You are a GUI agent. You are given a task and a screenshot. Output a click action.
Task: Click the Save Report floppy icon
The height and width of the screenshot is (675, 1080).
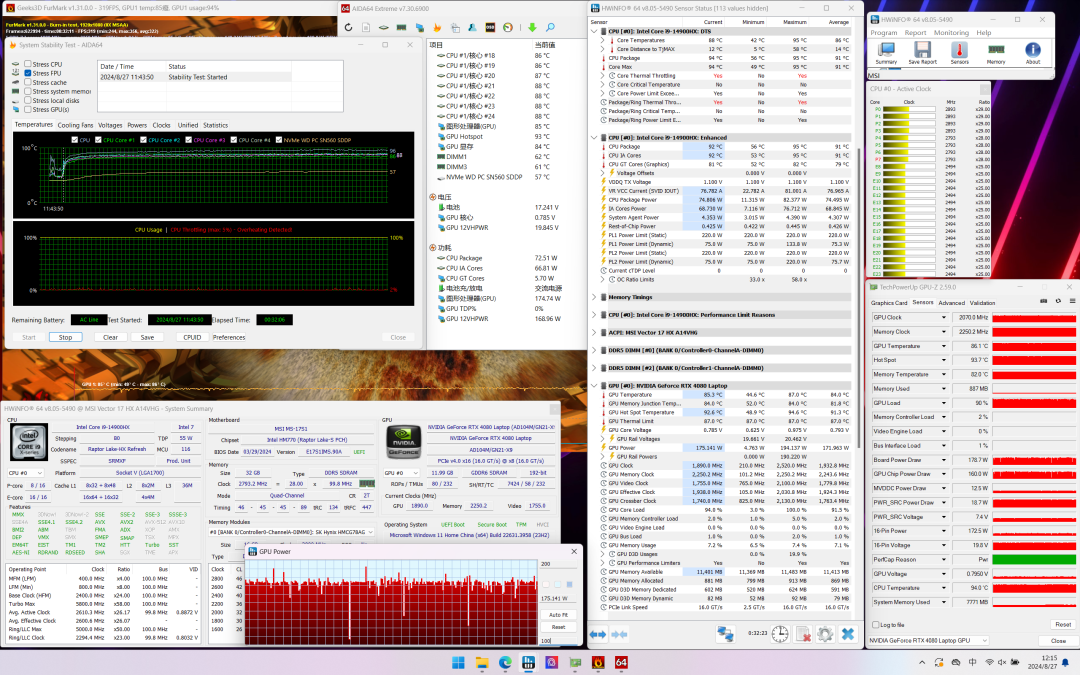[922, 50]
